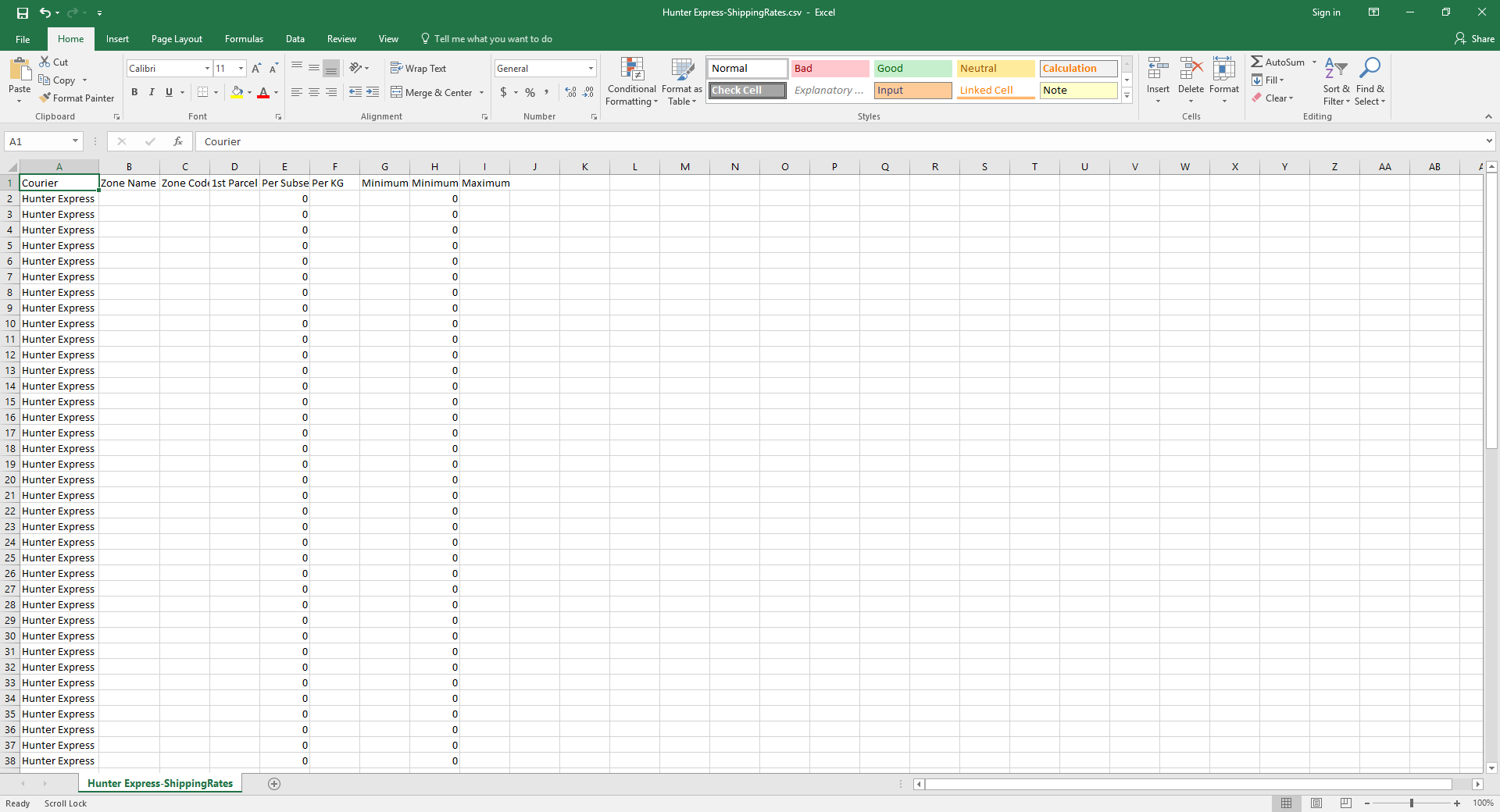Open Find & Select menu

click(x=1370, y=81)
